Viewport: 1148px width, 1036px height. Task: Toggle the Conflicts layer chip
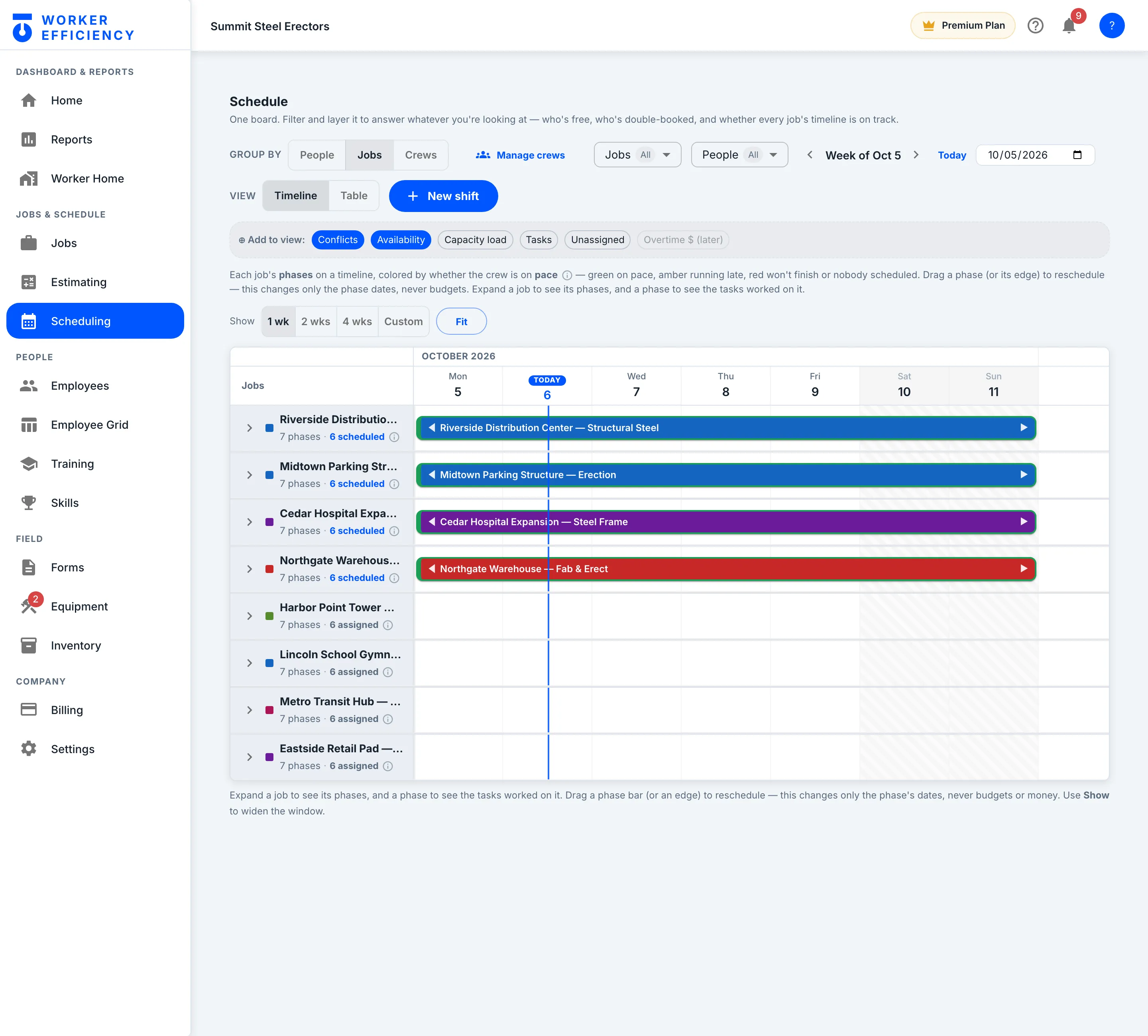click(x=337, y=239)
